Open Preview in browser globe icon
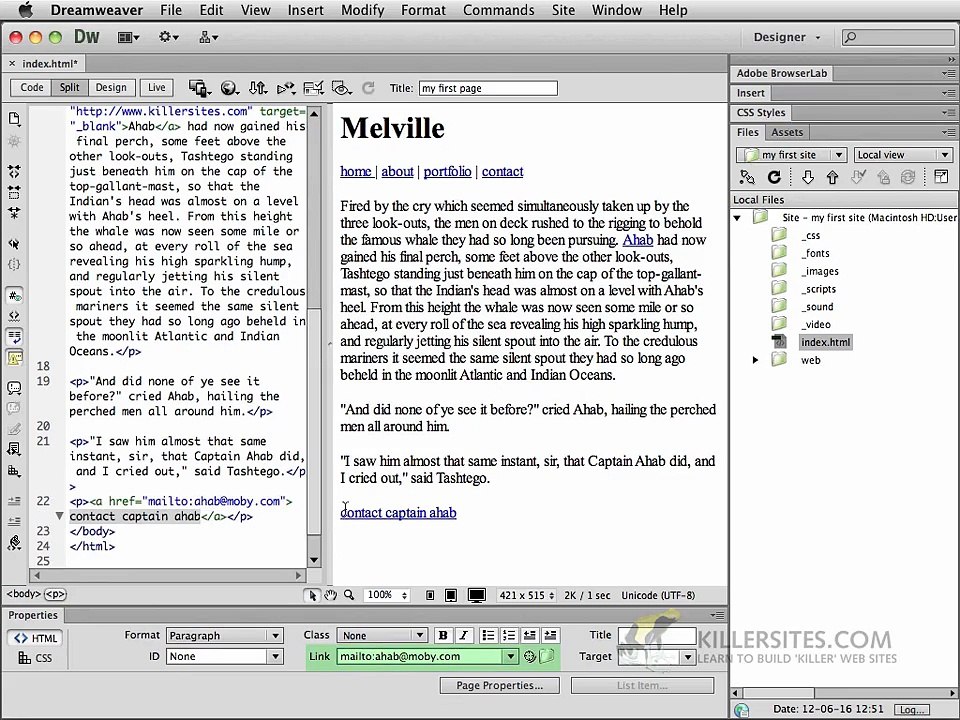Screen dimensions: 960x720 [x=229, y=88]
